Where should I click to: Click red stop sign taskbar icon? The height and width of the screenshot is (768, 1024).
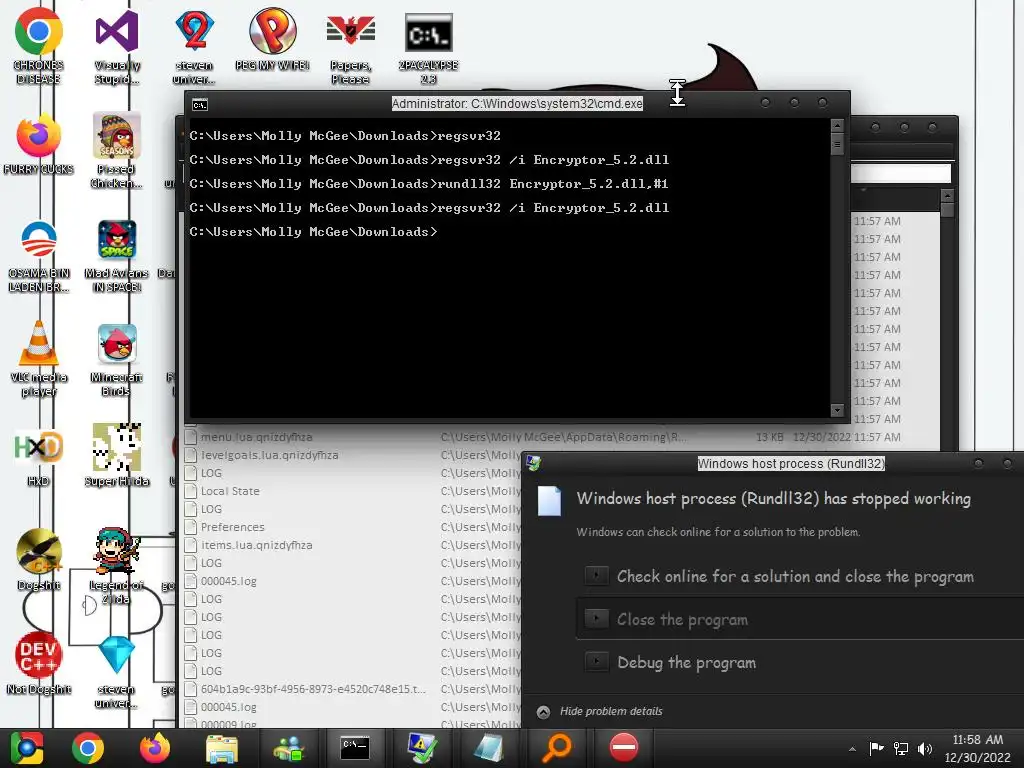pos(624,748)
